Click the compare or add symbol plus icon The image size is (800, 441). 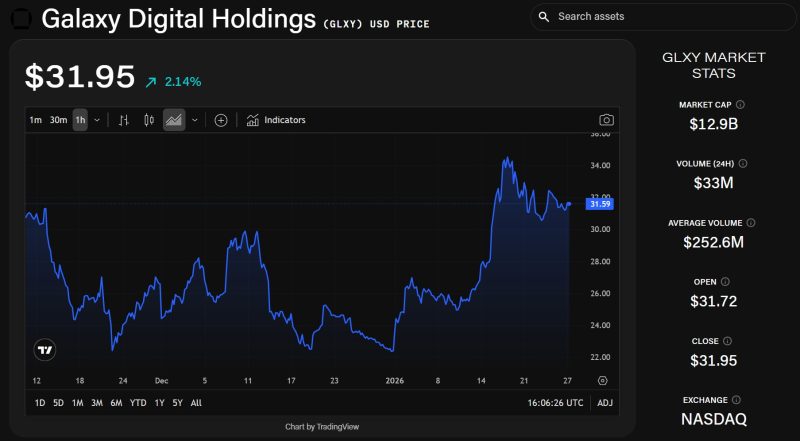click(221, 120)
